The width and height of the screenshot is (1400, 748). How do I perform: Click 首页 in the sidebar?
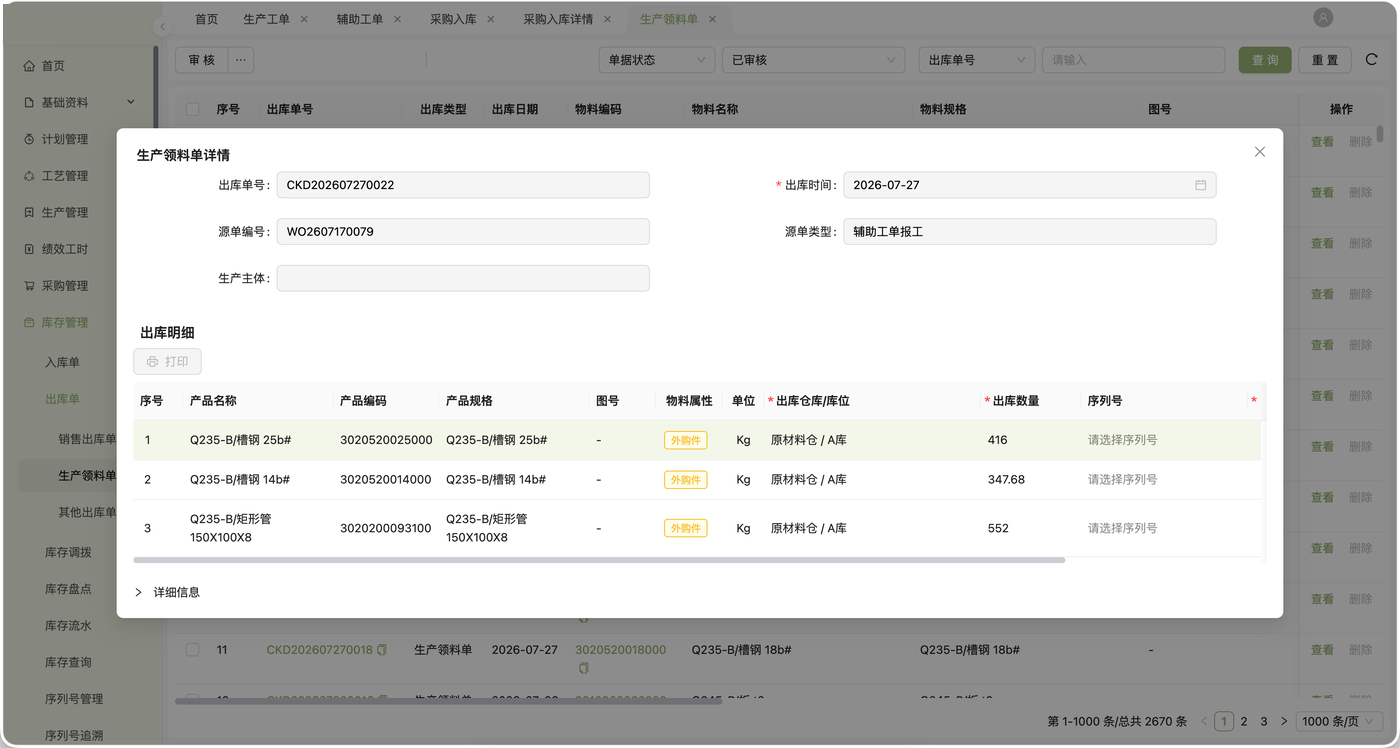(53, 66)
